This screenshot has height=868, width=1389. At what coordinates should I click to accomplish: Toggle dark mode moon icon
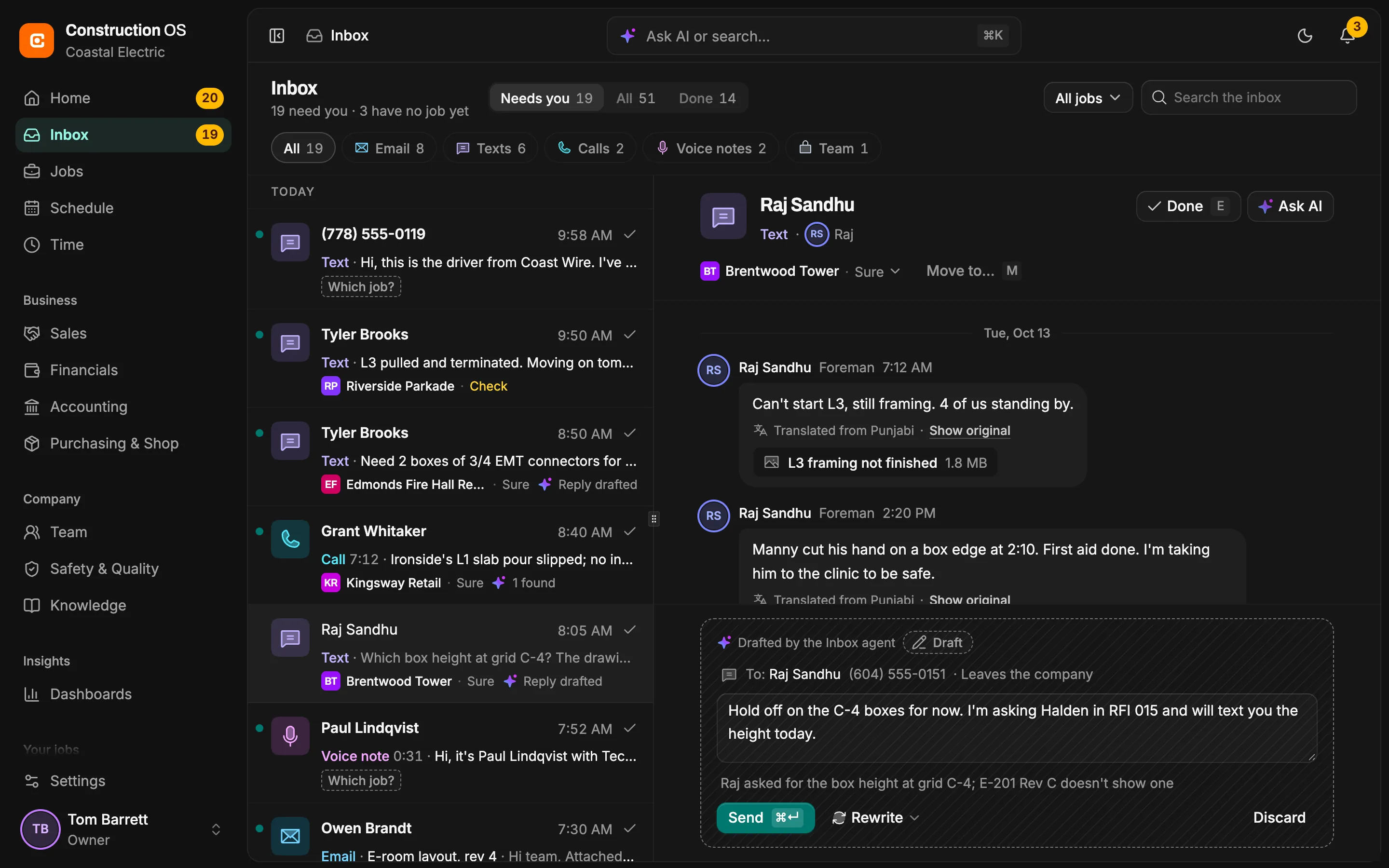(x=1305, y=36)
